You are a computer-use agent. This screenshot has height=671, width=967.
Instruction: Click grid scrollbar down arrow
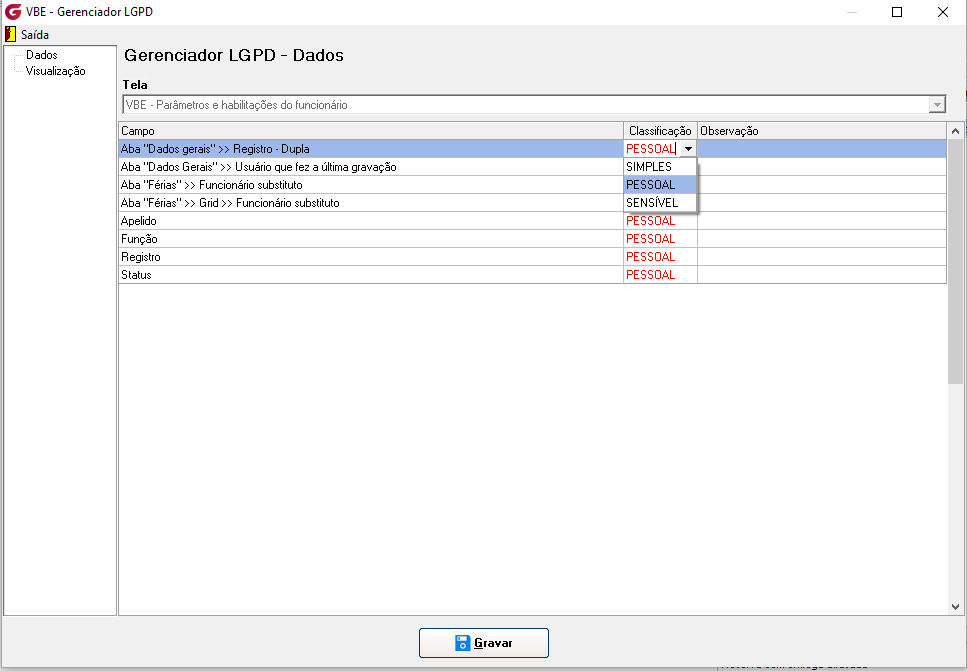955,607
